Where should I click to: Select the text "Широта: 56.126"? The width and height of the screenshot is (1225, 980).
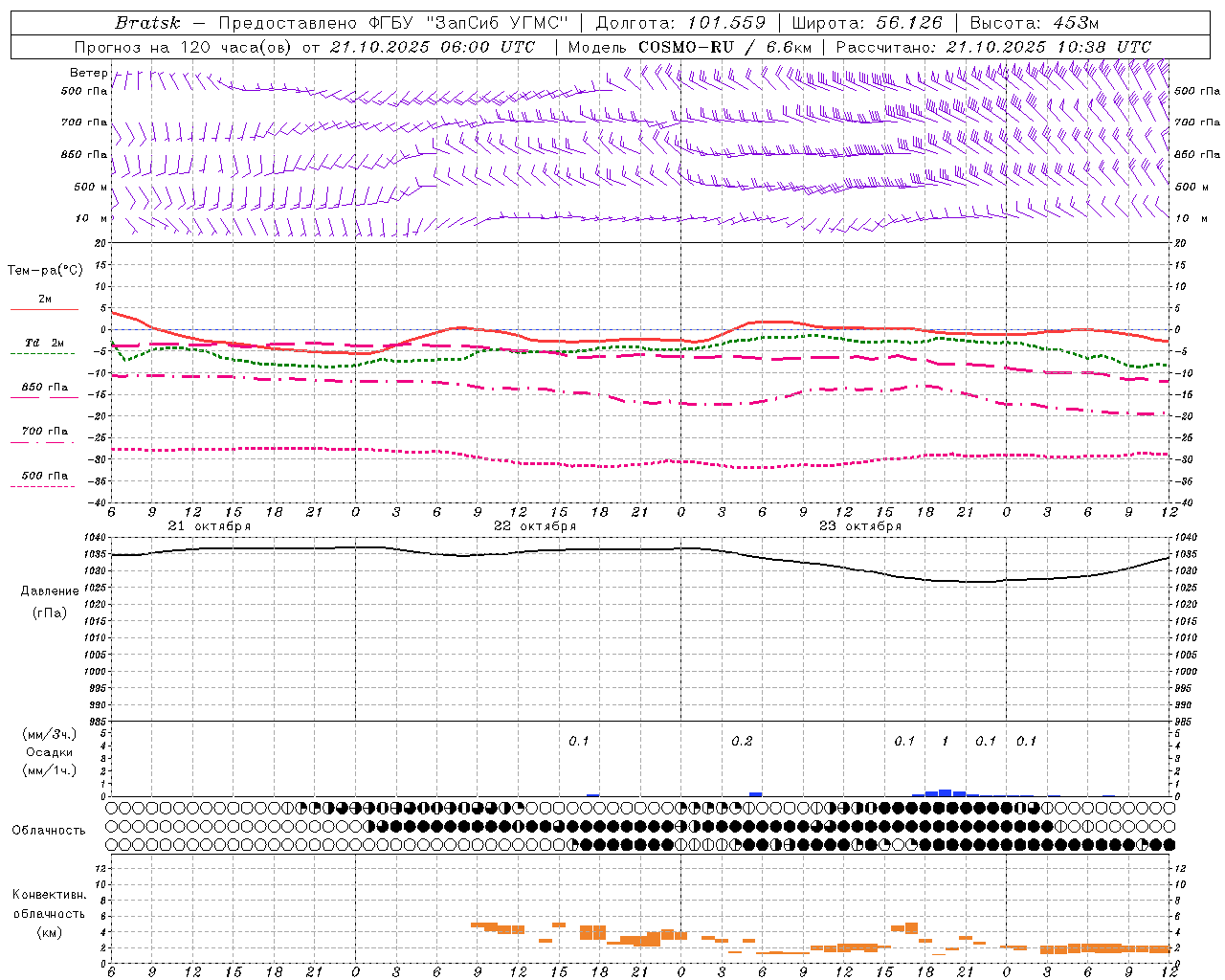pyautogui.click(x=867, y=23)
